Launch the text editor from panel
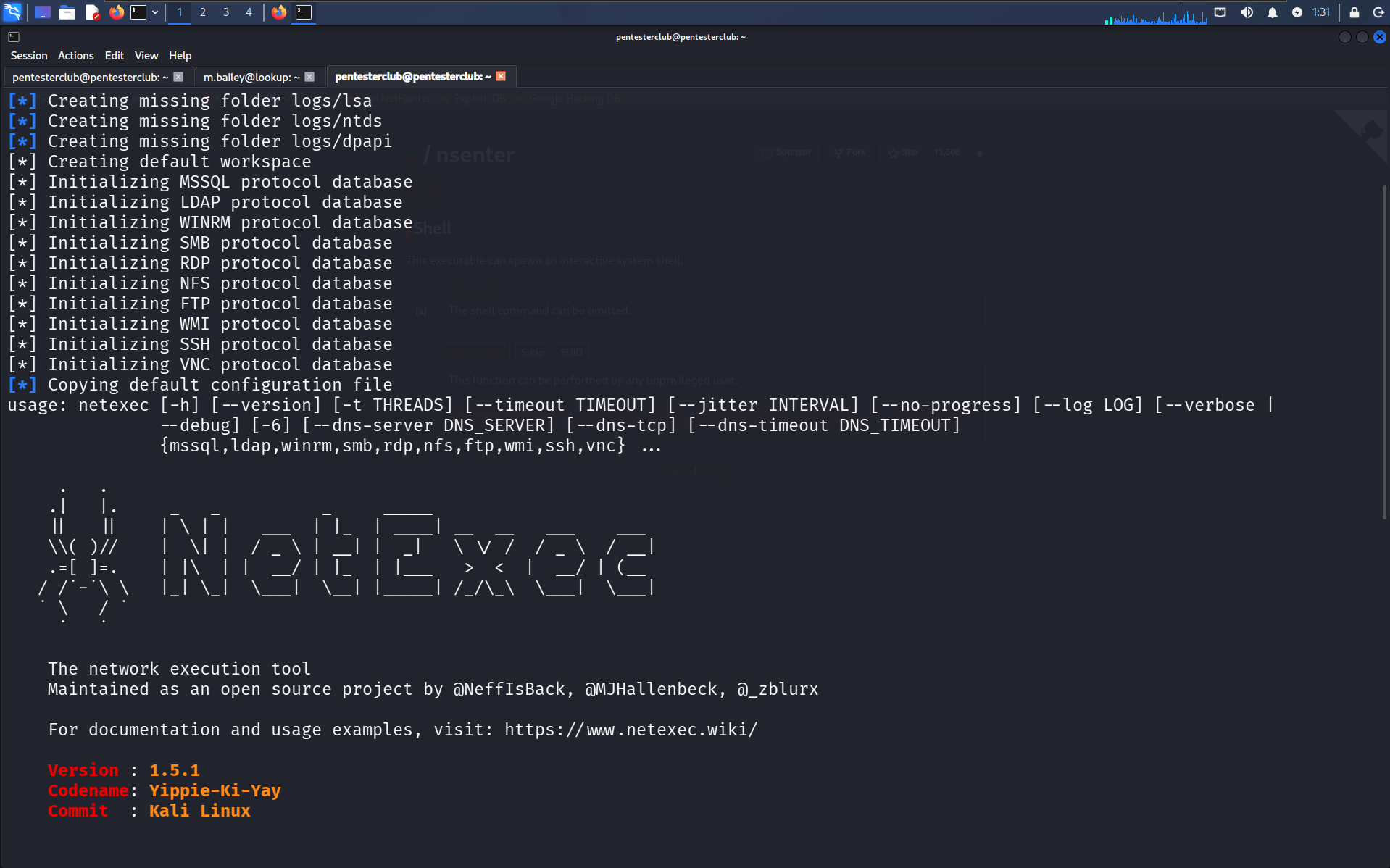The height and width of the screenshot is (868, 1390). (92, 12)
